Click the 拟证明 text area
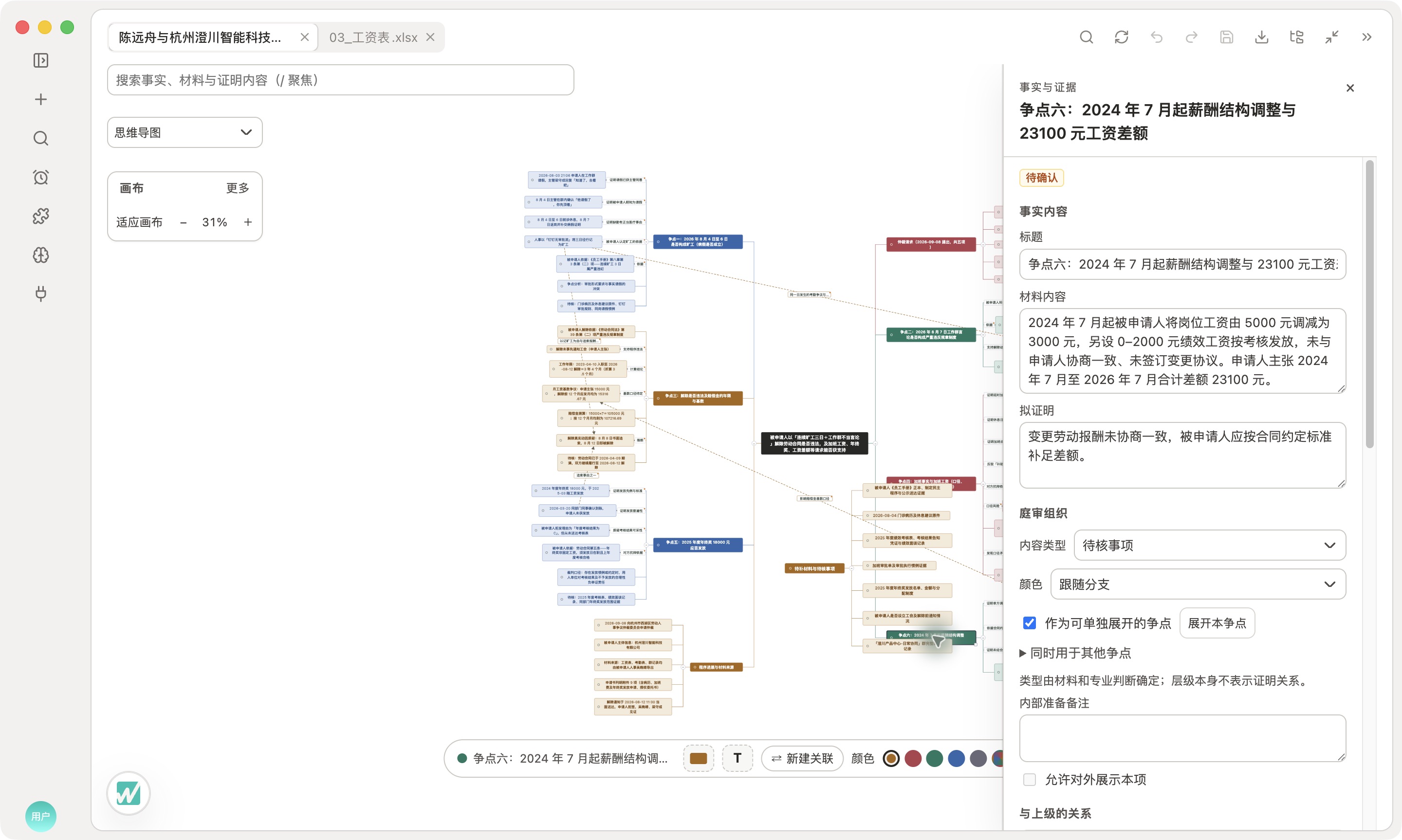 tap(1182, 455)
